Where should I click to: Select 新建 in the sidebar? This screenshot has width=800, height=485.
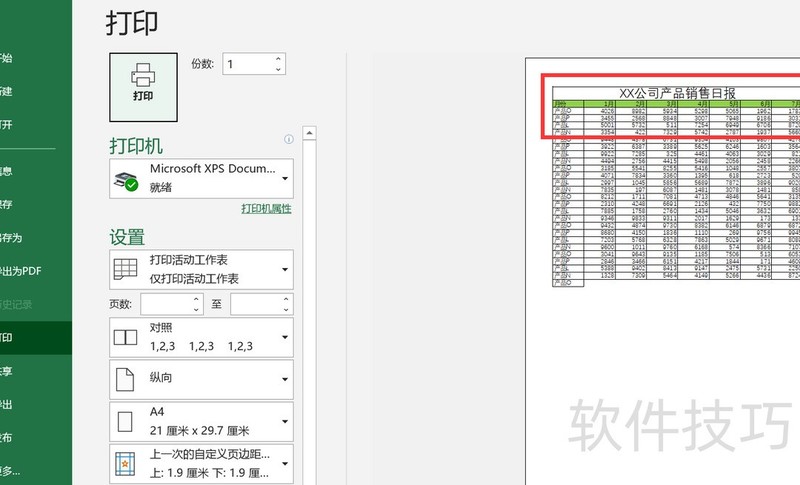pos(36,91)
